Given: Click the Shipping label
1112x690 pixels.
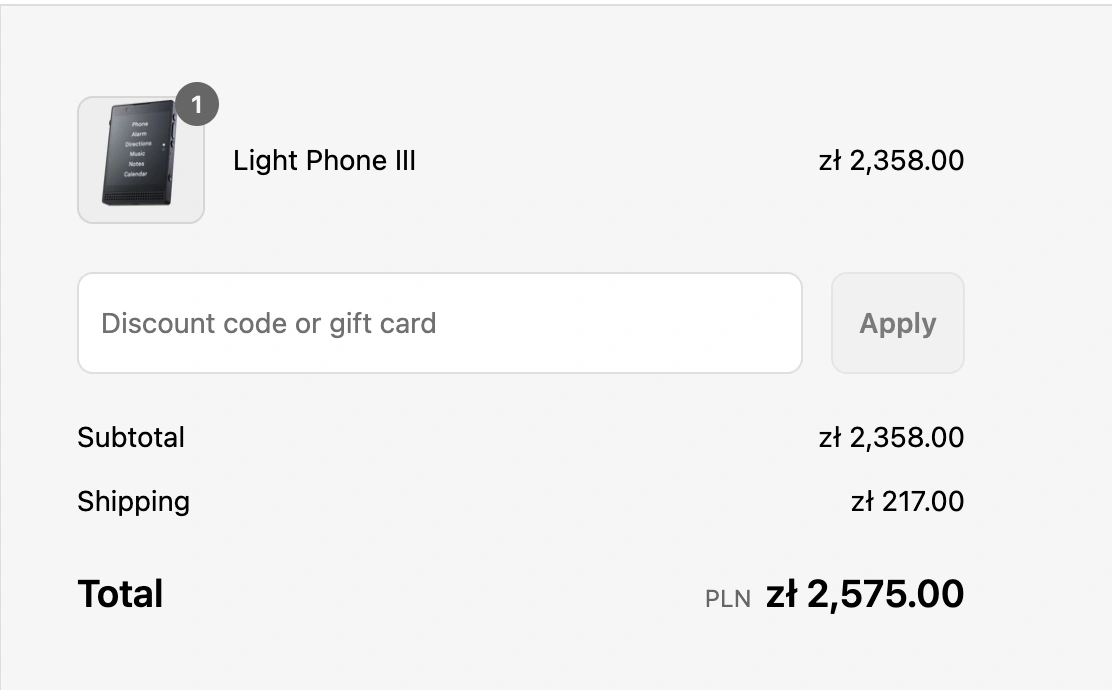Looking at the screenshot, I should (133, 502).
